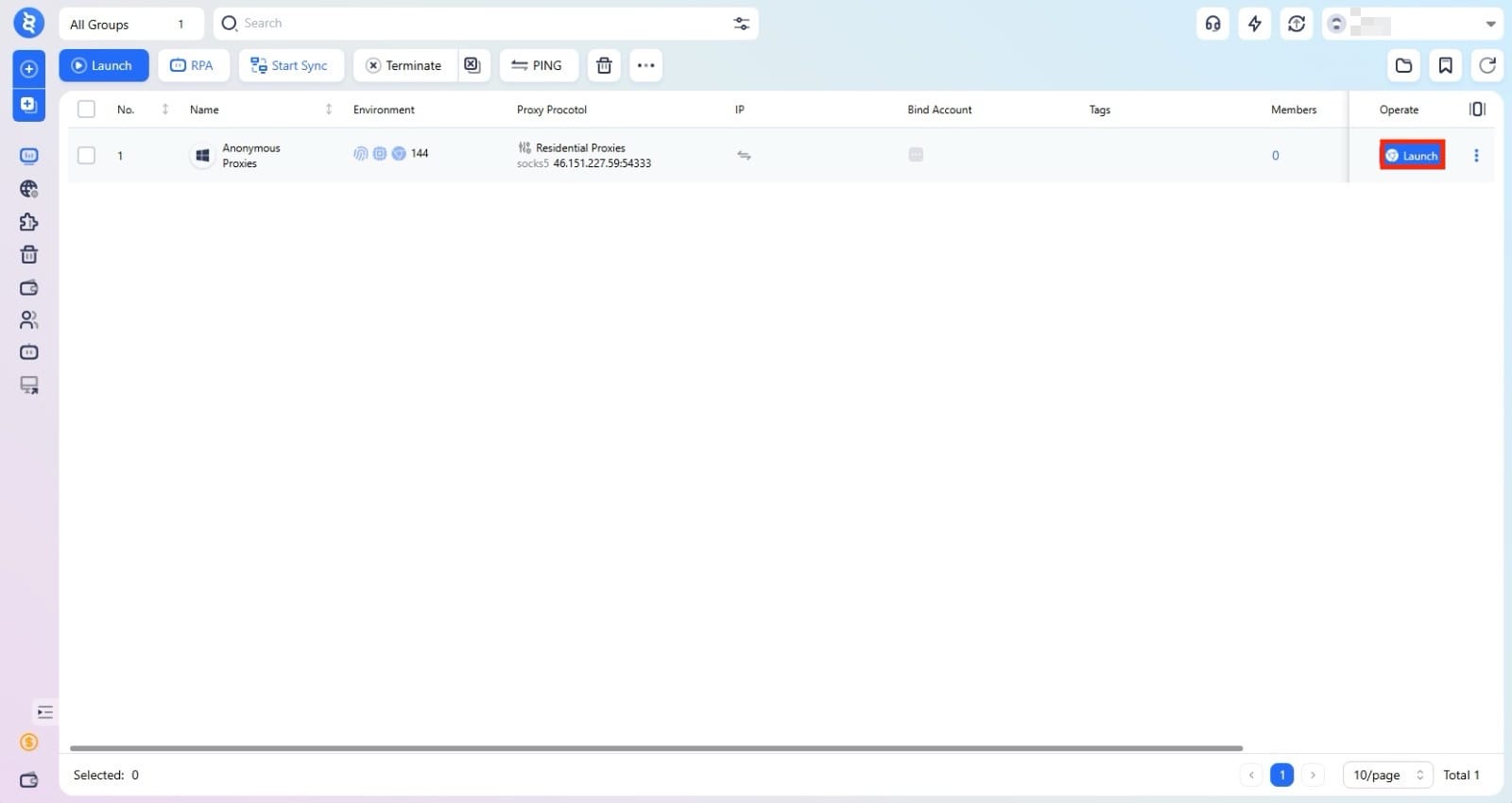Image resolution: width=1512 pixels, height=803 pixels.
Task: Open column settings icon in table header
Action: [x=1478, y=110]
